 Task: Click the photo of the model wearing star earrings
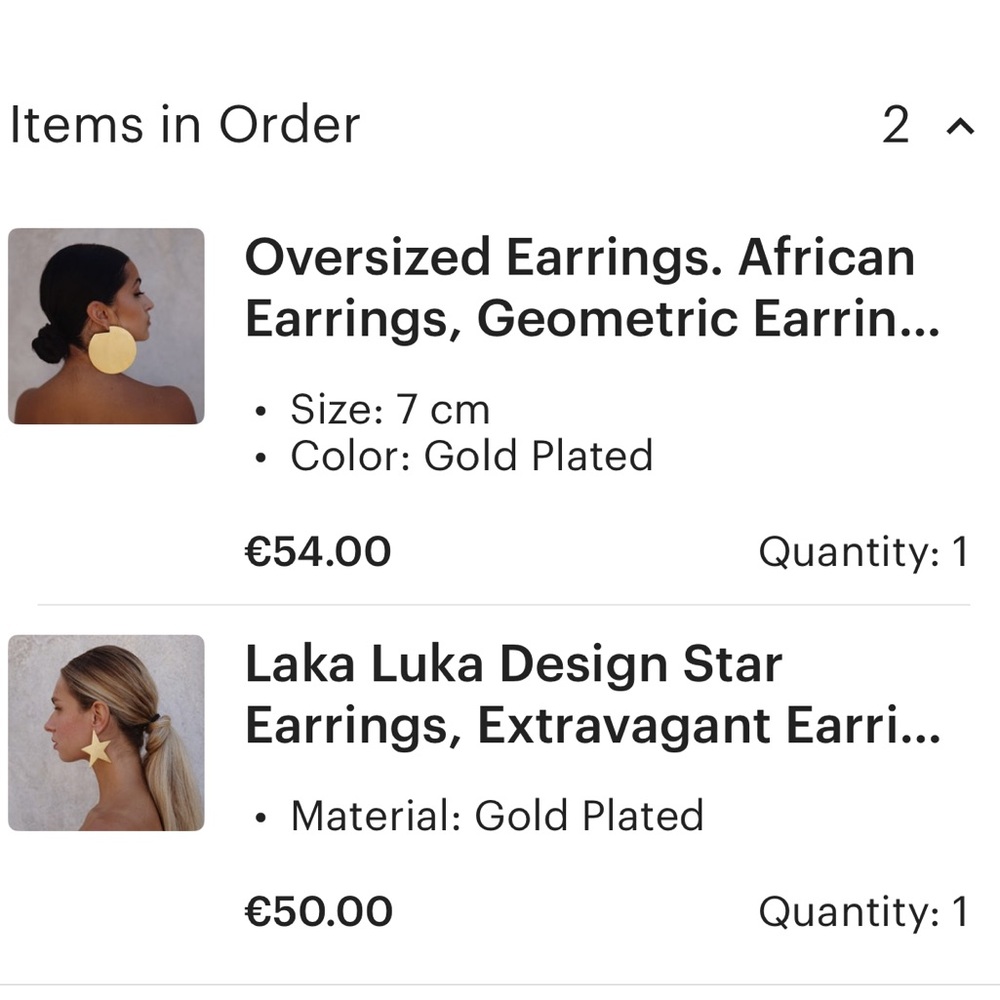pyautogui.click(x=106, y=733)
